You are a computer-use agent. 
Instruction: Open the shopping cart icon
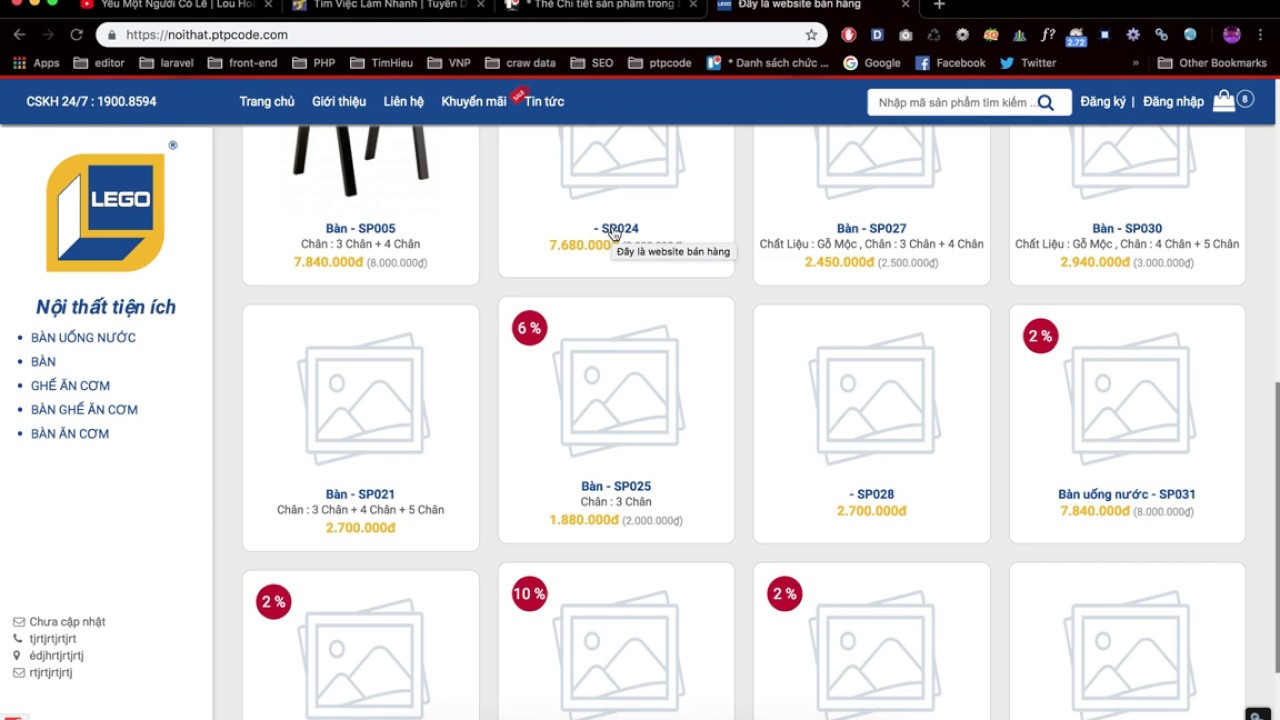click(1224, 101)
